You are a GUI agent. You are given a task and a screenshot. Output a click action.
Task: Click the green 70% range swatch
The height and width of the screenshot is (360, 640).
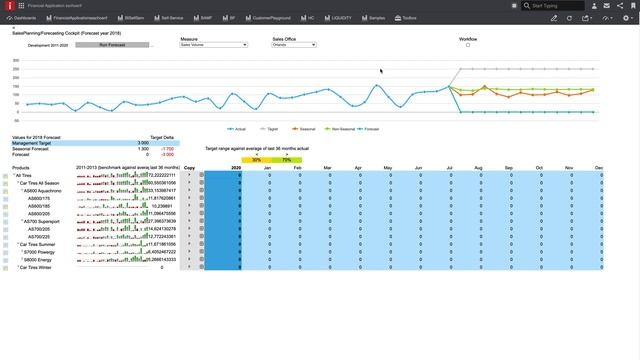coord(287,160)
